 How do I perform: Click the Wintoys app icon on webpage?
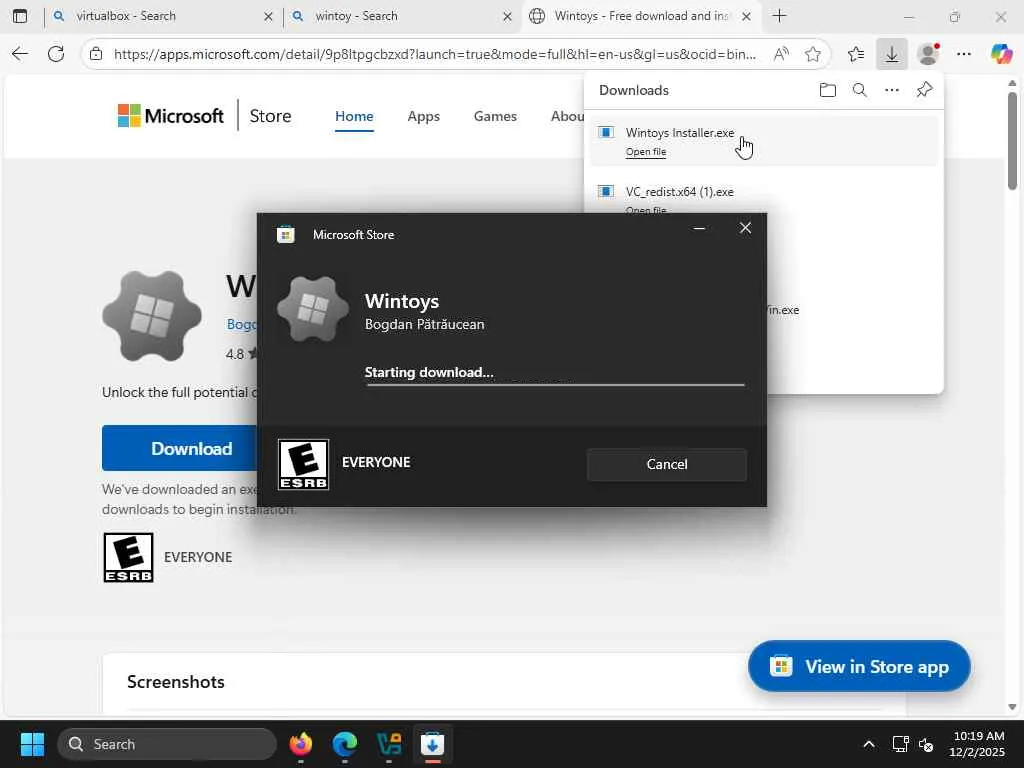tap(152, 316)
